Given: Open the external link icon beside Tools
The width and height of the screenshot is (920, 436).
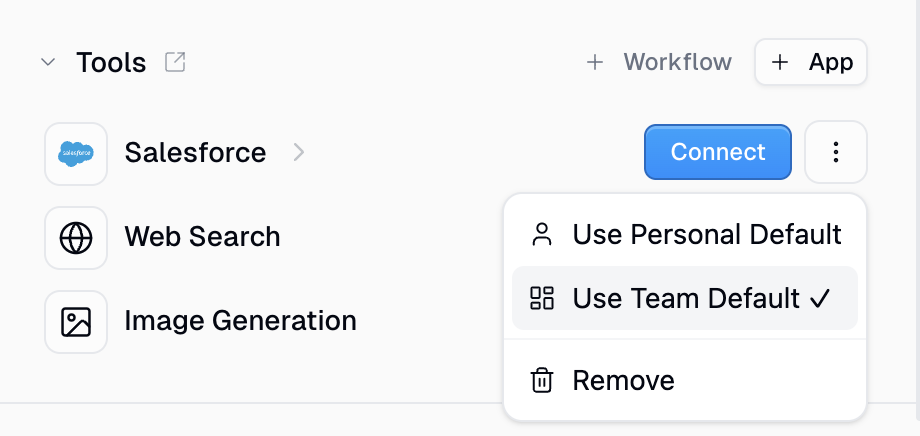Looking at the screenshot, I should coord(175,62).
